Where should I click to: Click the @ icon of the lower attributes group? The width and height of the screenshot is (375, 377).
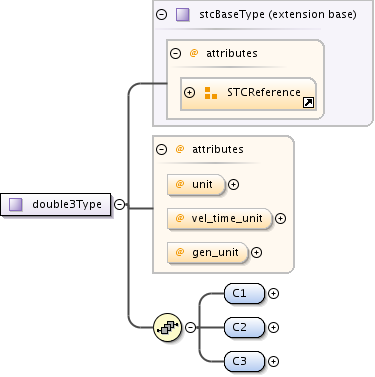(x=180, y=149)
